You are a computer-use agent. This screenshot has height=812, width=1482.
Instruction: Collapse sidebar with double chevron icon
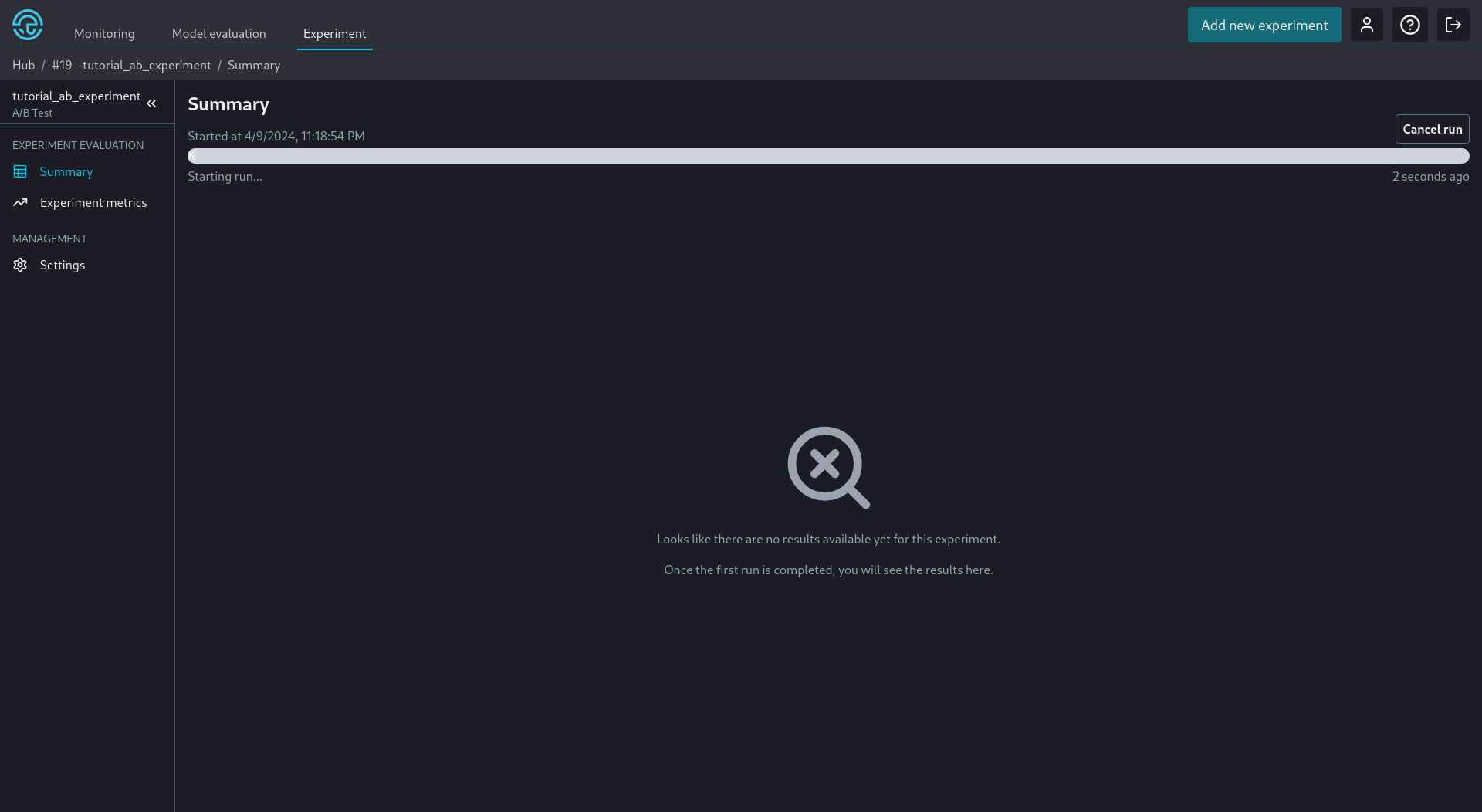click(151, 103)
